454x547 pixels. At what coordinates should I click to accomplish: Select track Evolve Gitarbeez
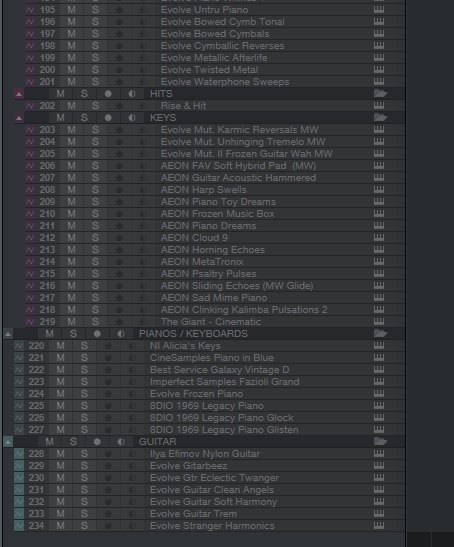point(188,466)
